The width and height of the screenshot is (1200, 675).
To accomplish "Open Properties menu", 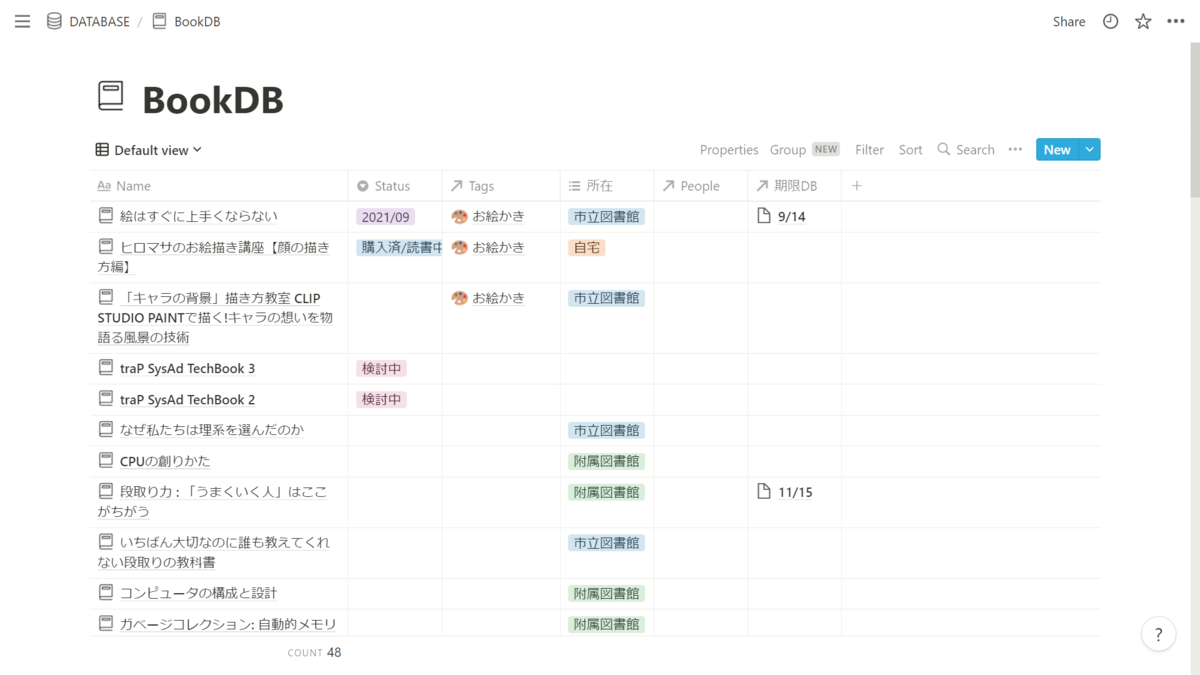I will (729, 150).
